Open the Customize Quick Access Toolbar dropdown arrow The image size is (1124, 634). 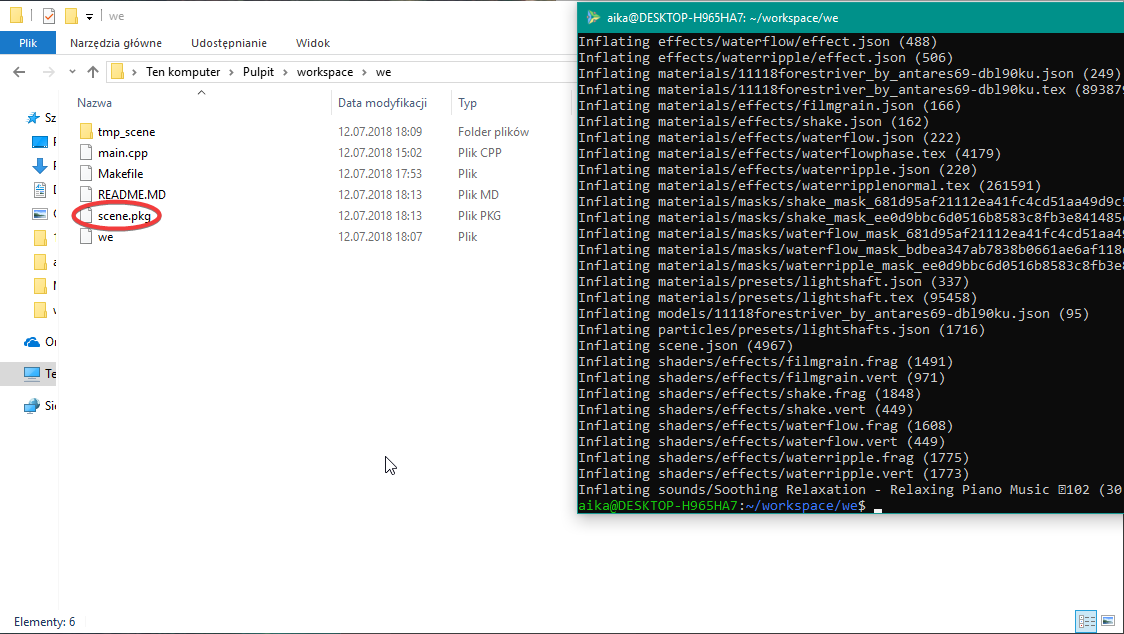pyautogui.click(x=89, y=16)
